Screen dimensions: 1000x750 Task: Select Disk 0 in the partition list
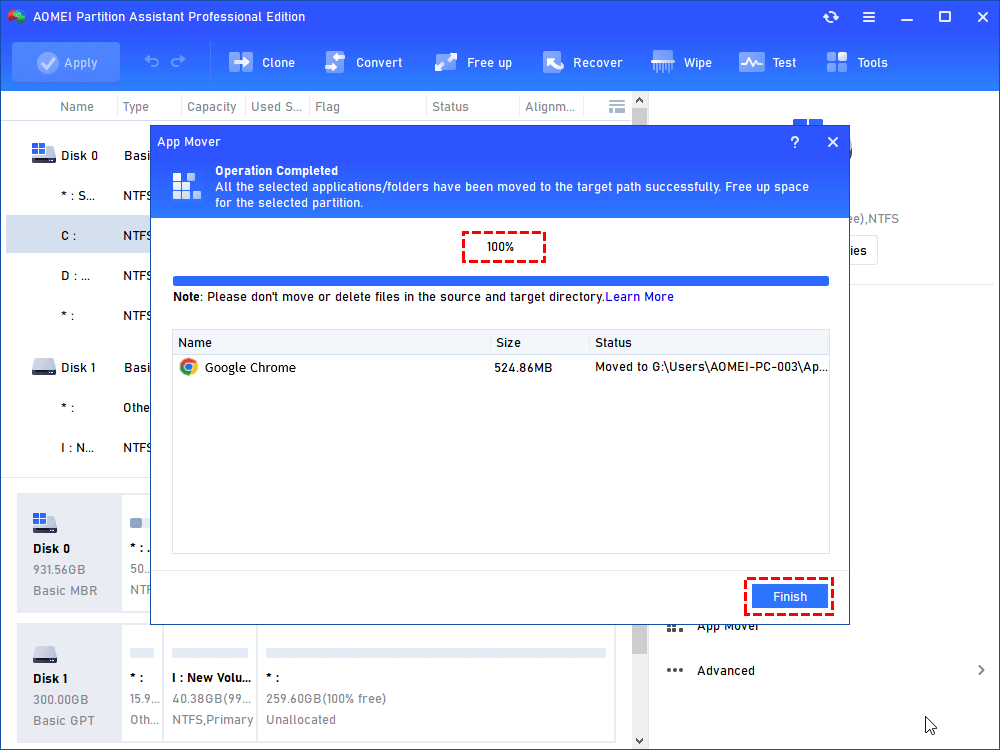[x=80, y=156]
